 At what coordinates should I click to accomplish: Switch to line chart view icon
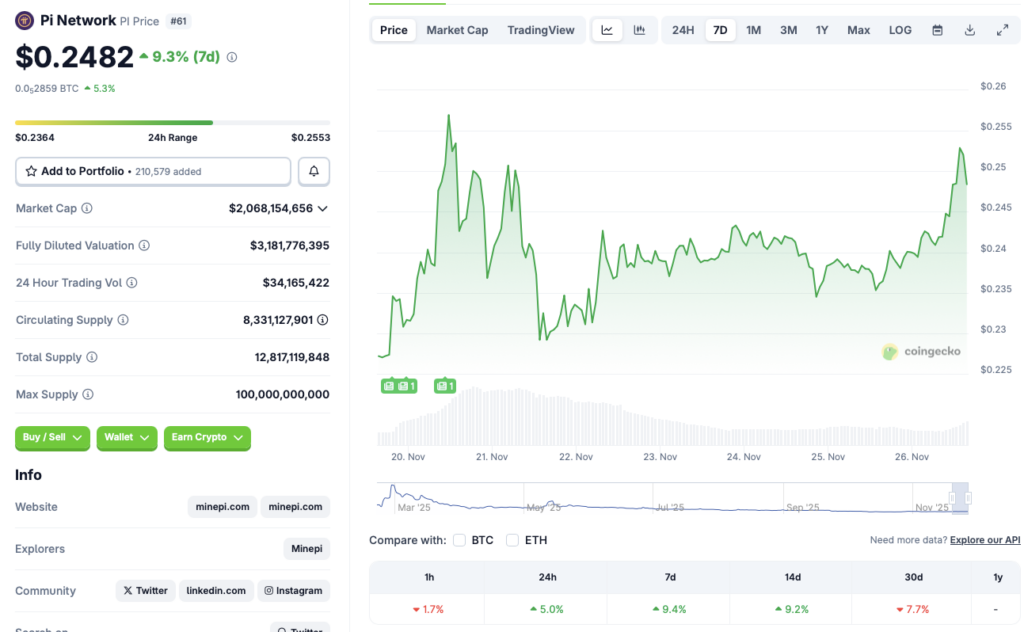tap(607, 30)
